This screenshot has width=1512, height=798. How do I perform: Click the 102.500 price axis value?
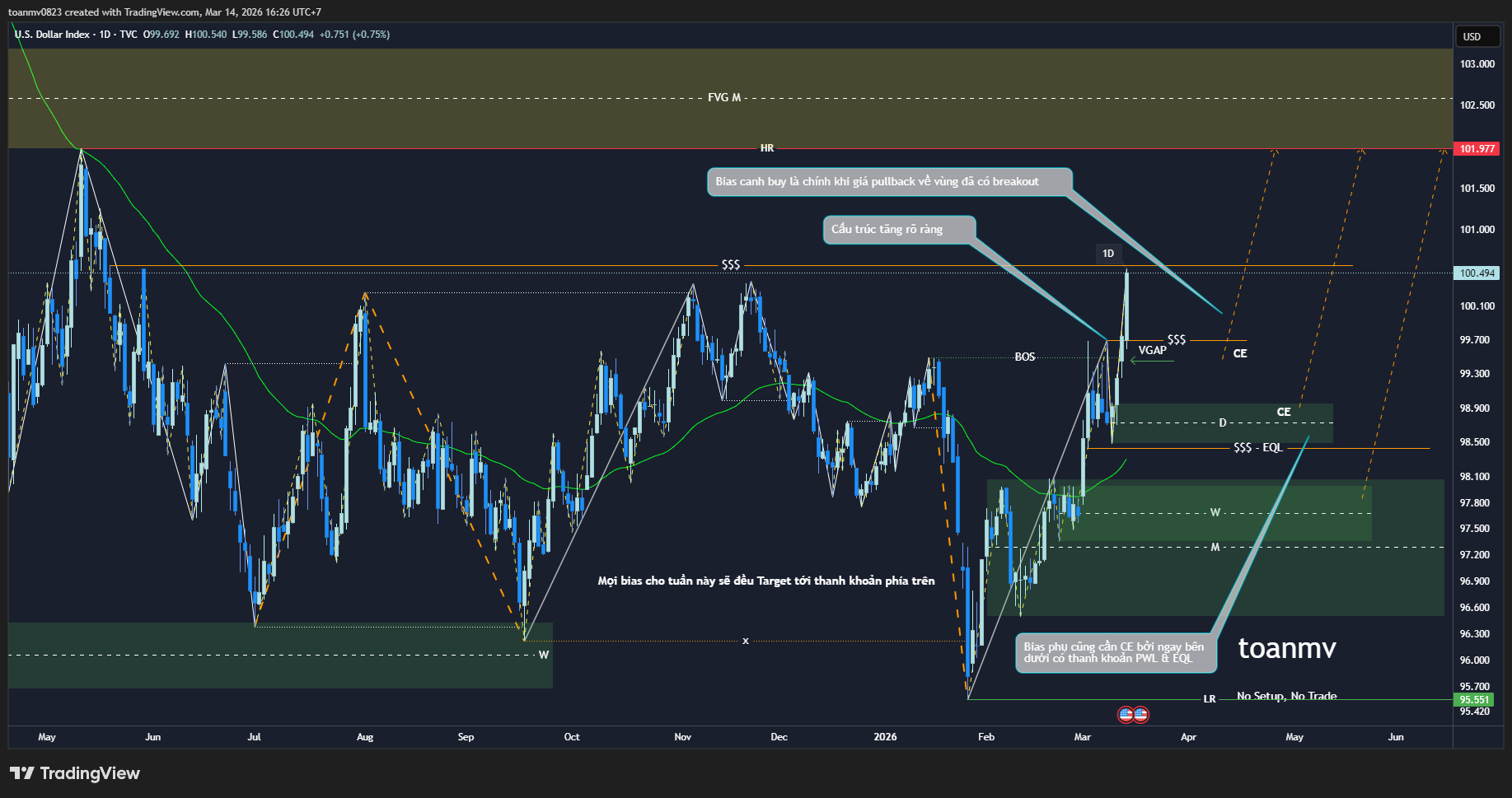click(1477, 105)
